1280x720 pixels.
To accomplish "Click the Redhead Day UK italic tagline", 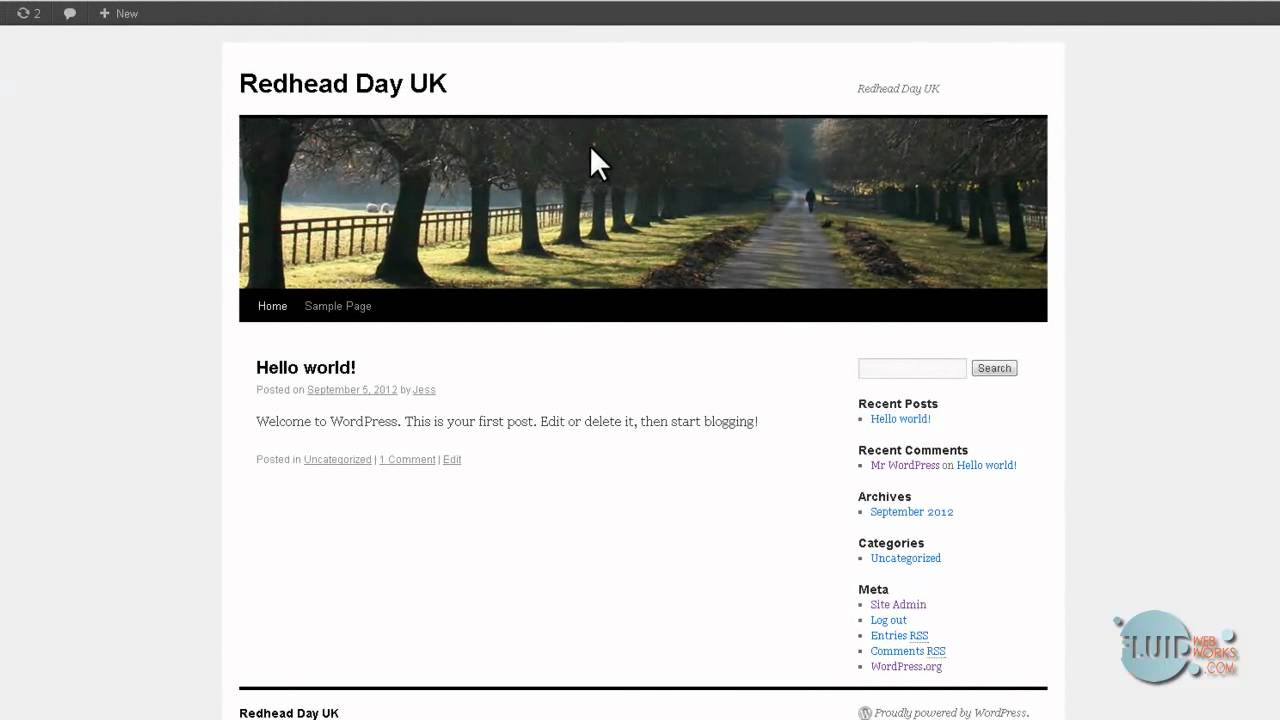I will click(x=898, y=89).
